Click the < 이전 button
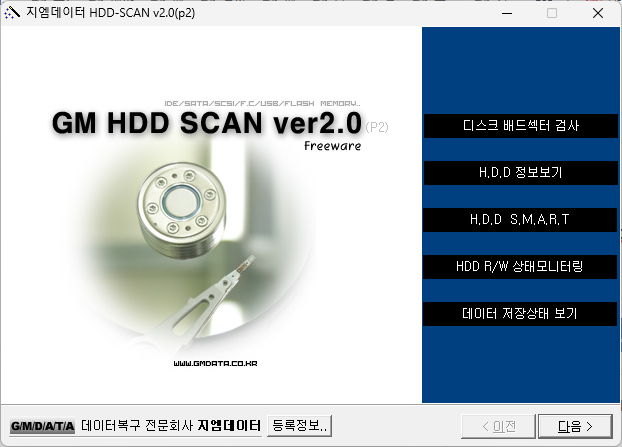The width and height of the screenshot is (622, 447). (498, 426)
